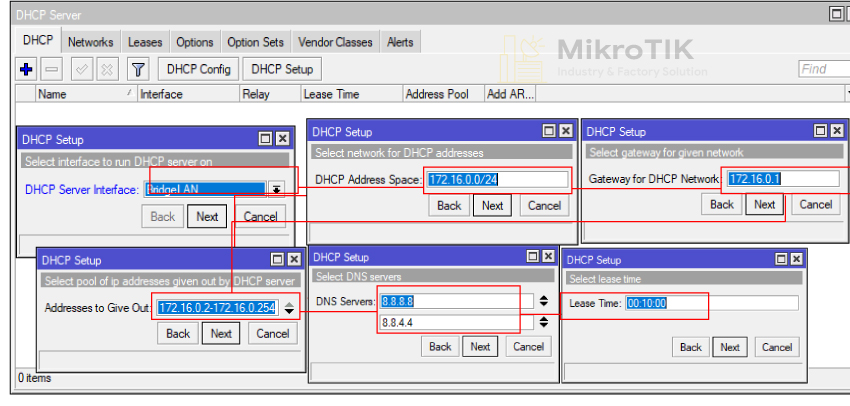Click the Addresses to Give Out field
Image resolution: width=850 pixels, height=406 pixels.
(x=218, y=308)
